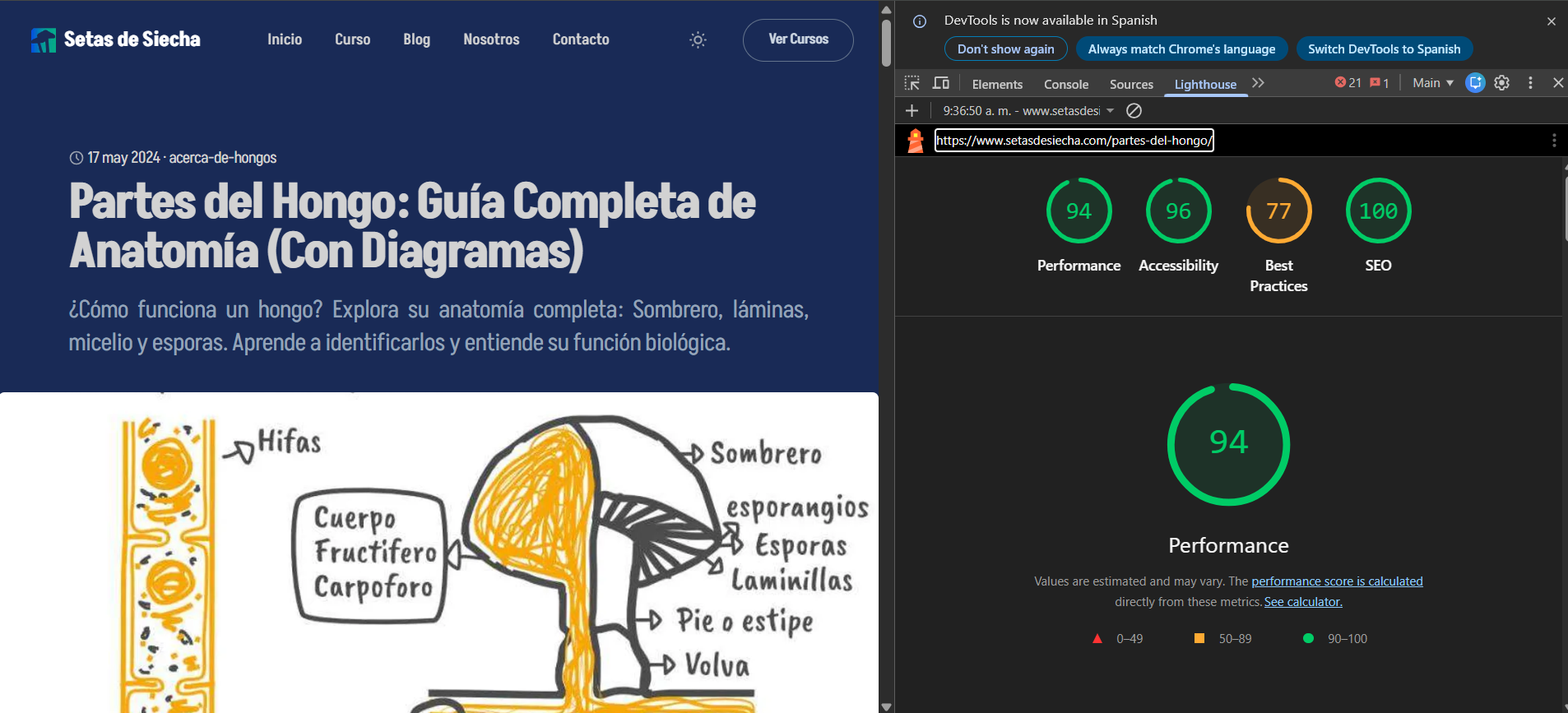Open the Main target dropdown
This screenshot has height=713, width=1568.
[x=1433, y=83]
